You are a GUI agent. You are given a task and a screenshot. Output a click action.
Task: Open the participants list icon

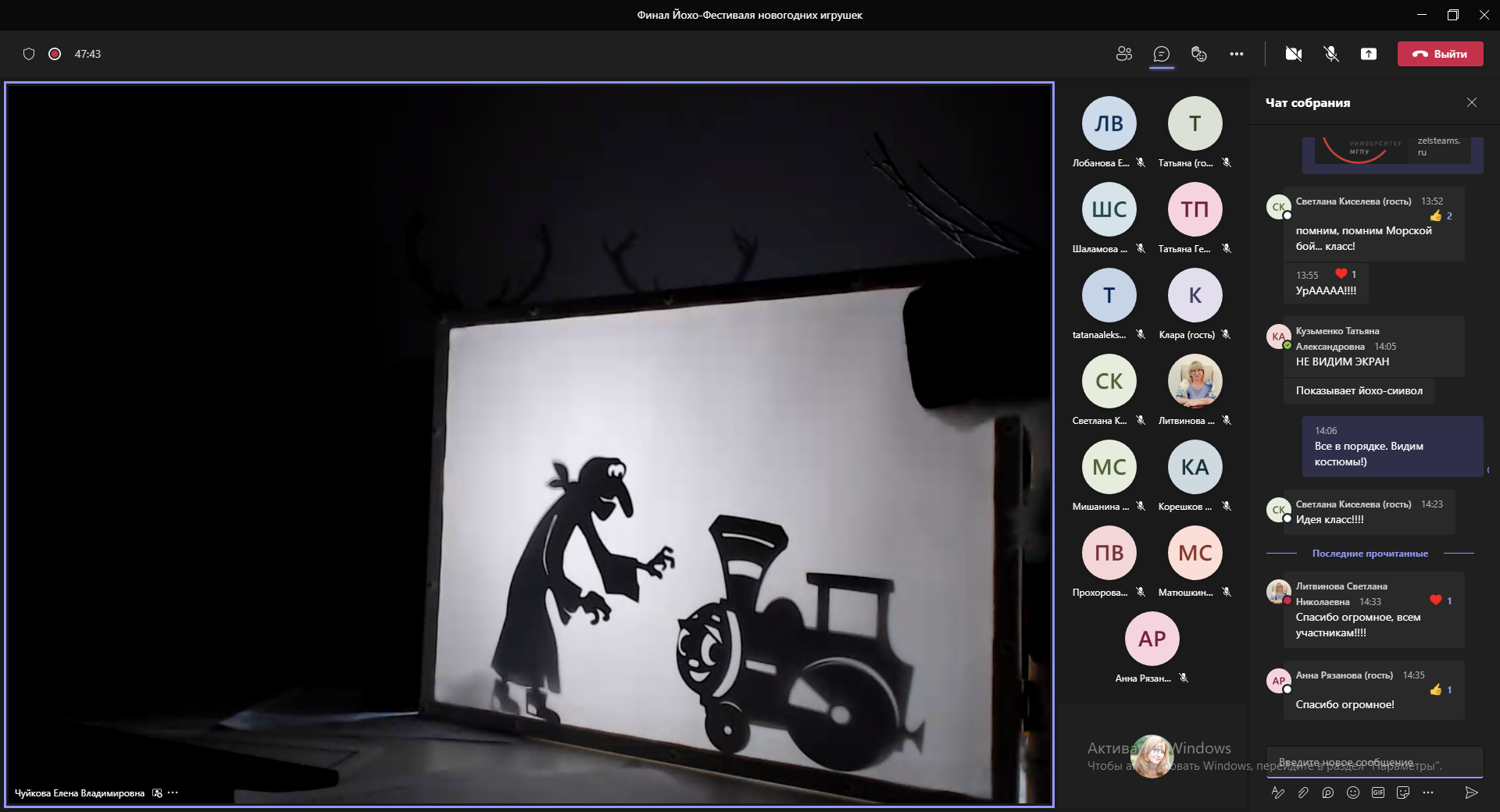point(1124,54)
